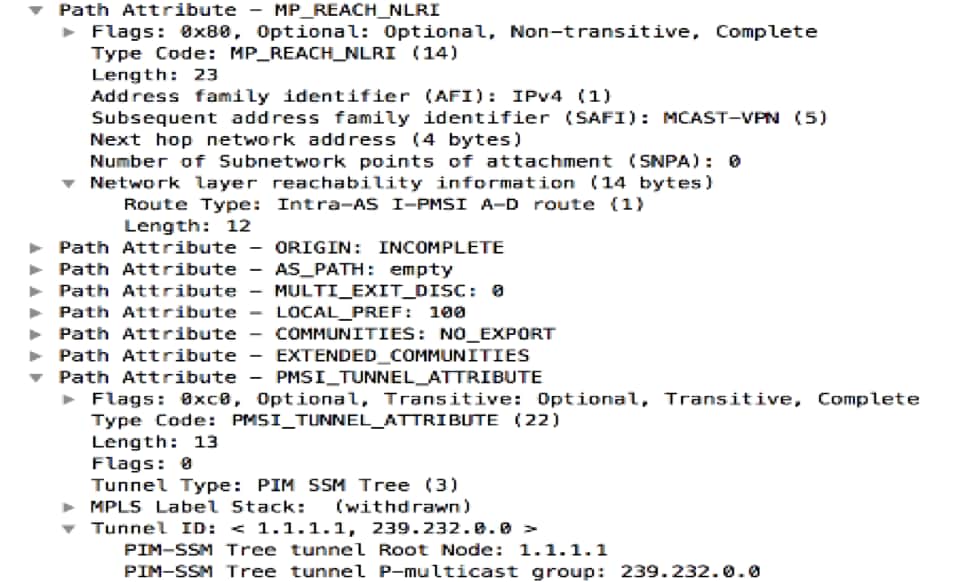Select the Next hop network address line
This screenshot has height=582, width=959.
pyautogui.click(x=306, y=140)
